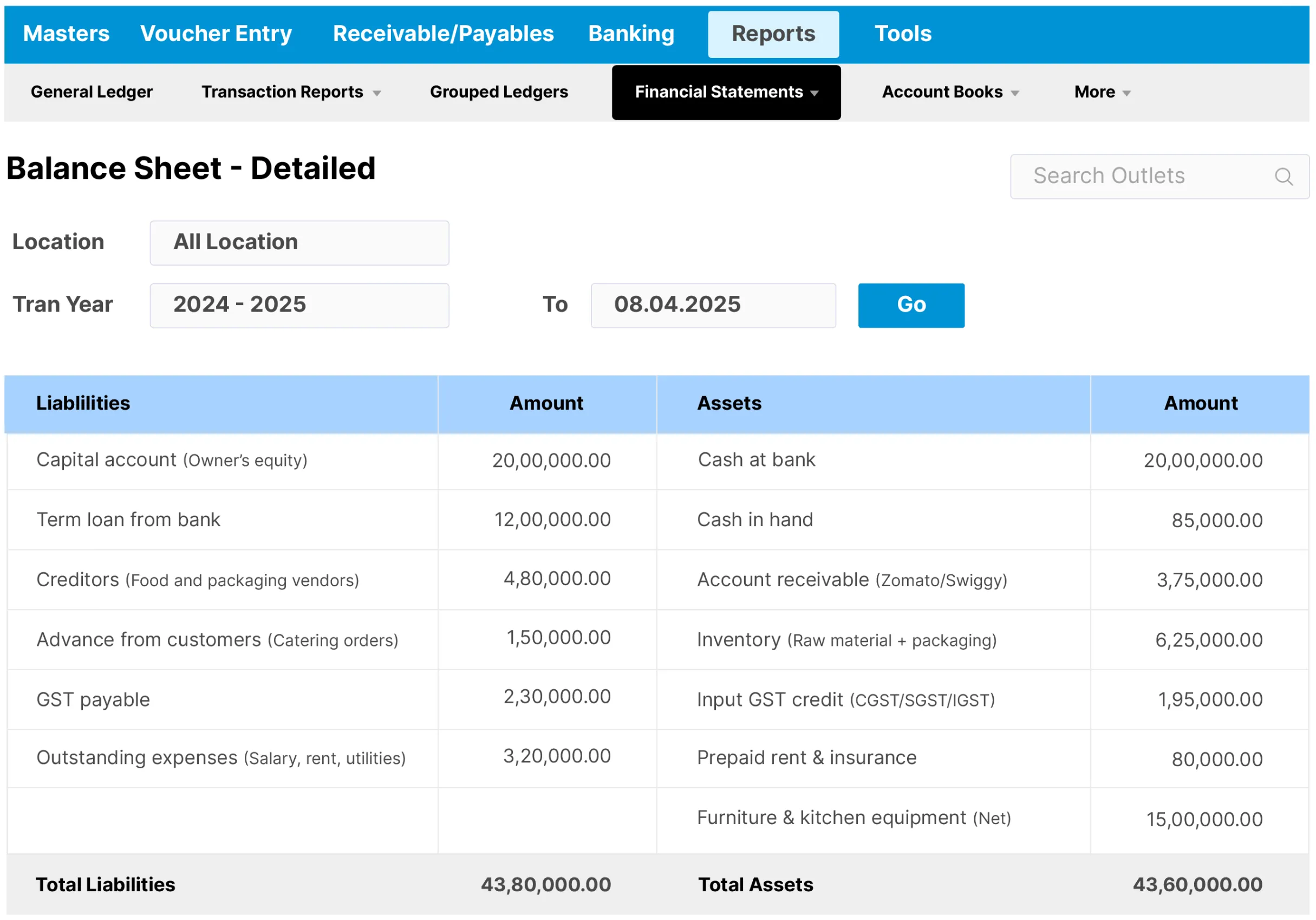This screenshot has width=1316, height=920.
Task: Click the Balance Sheet - Detailed heading
Action: pos(191,169)
